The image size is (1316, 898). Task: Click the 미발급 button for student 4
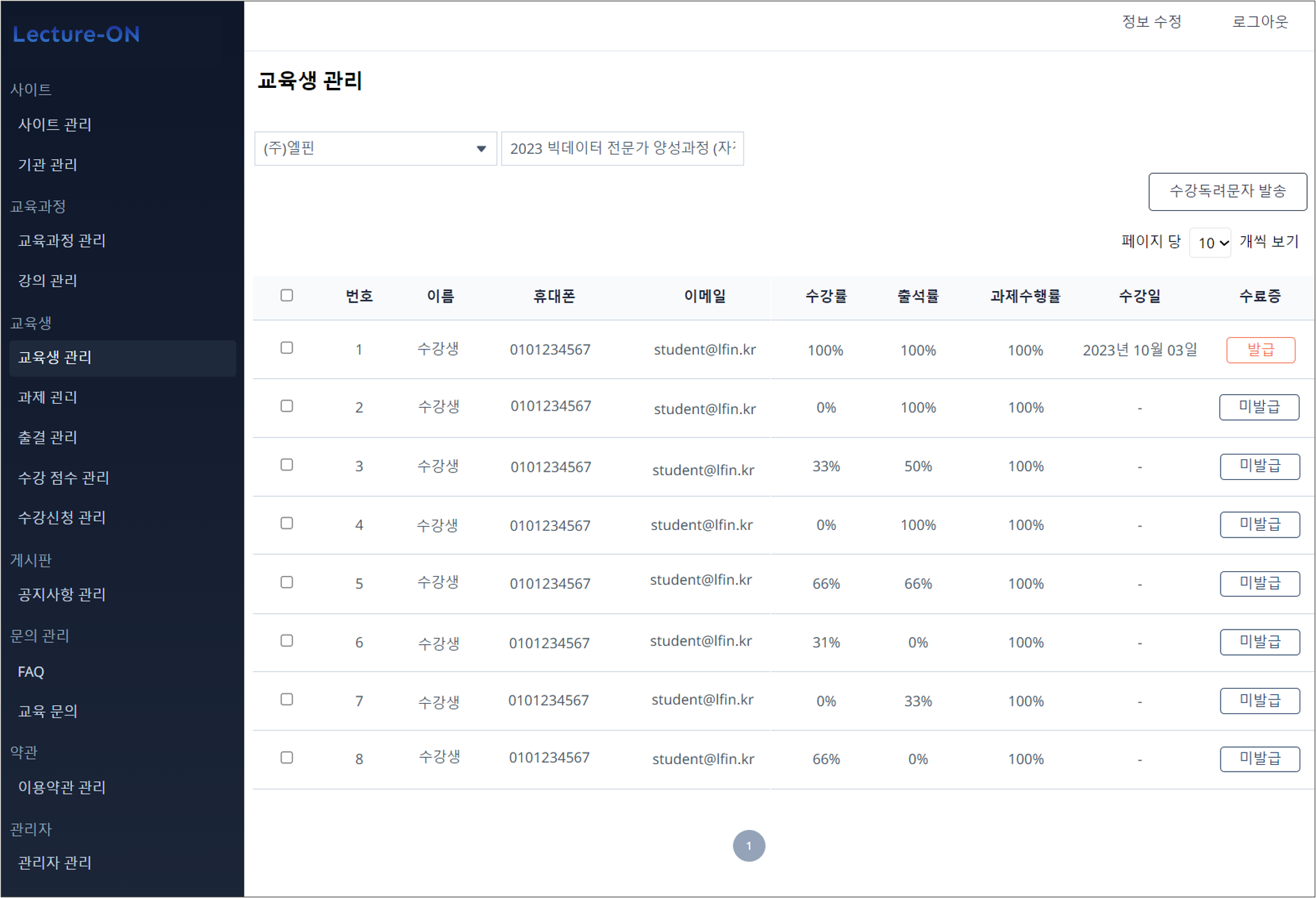(x=1260, y=525)
